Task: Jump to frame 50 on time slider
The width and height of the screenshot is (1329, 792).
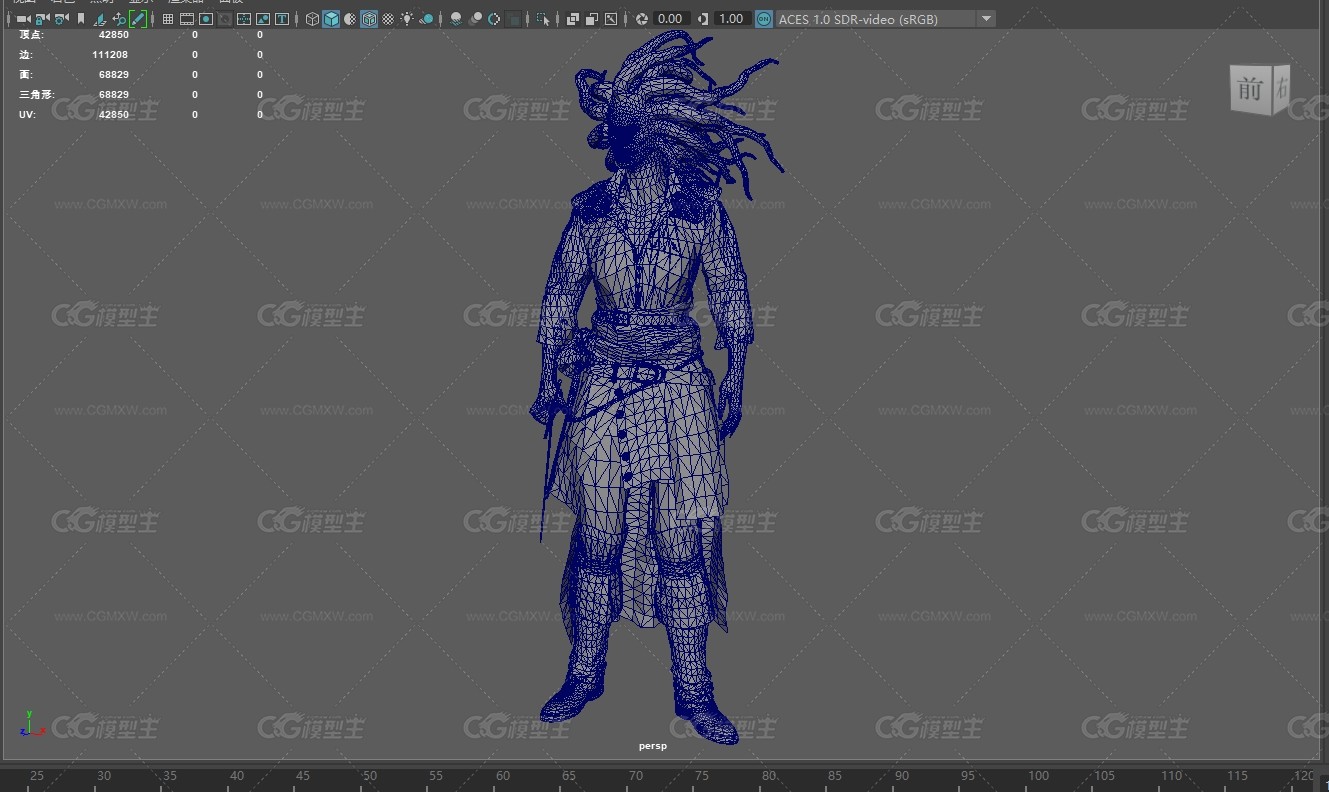Action: 370,776
